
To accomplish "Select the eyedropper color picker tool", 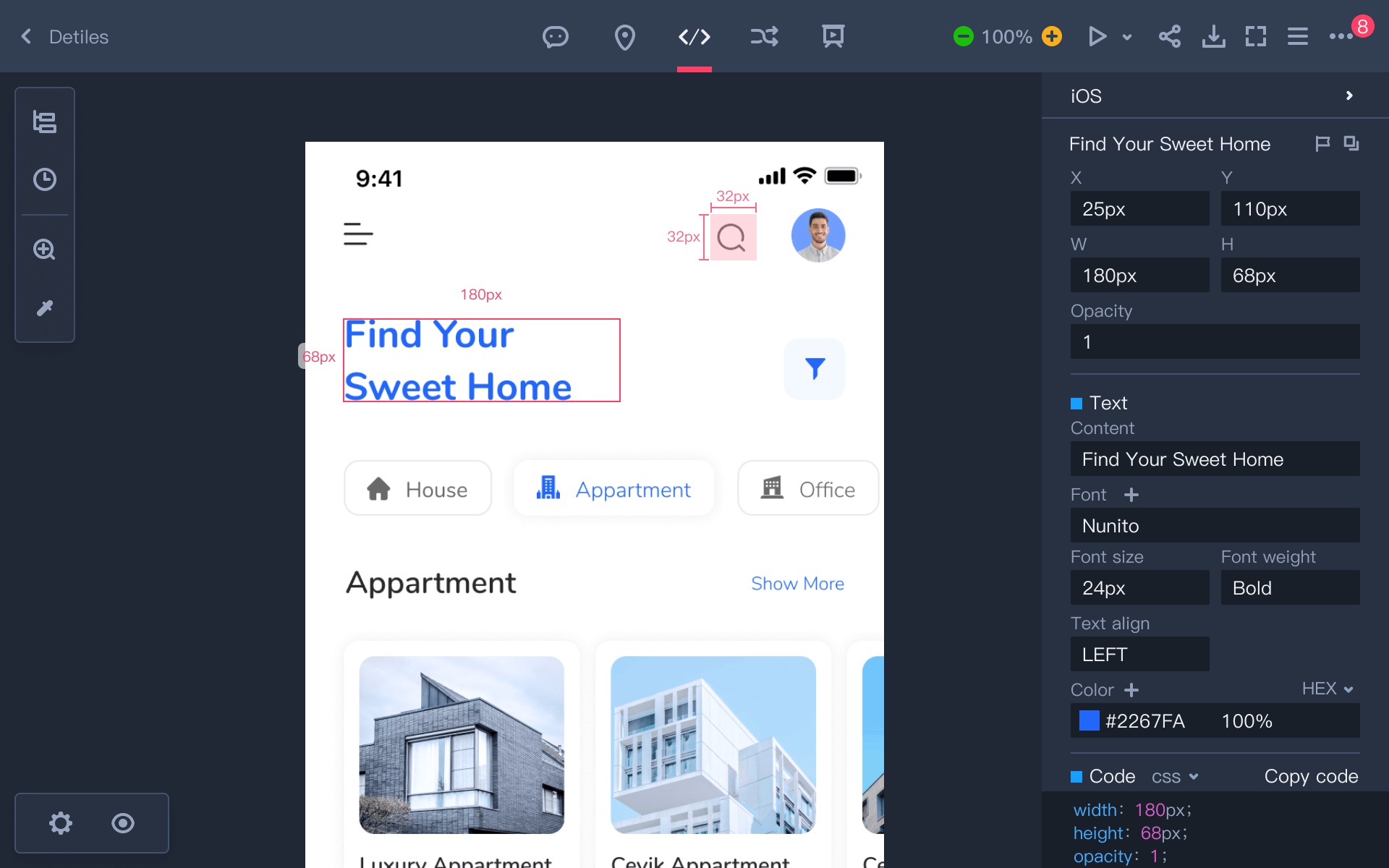I will click(45, 308).
